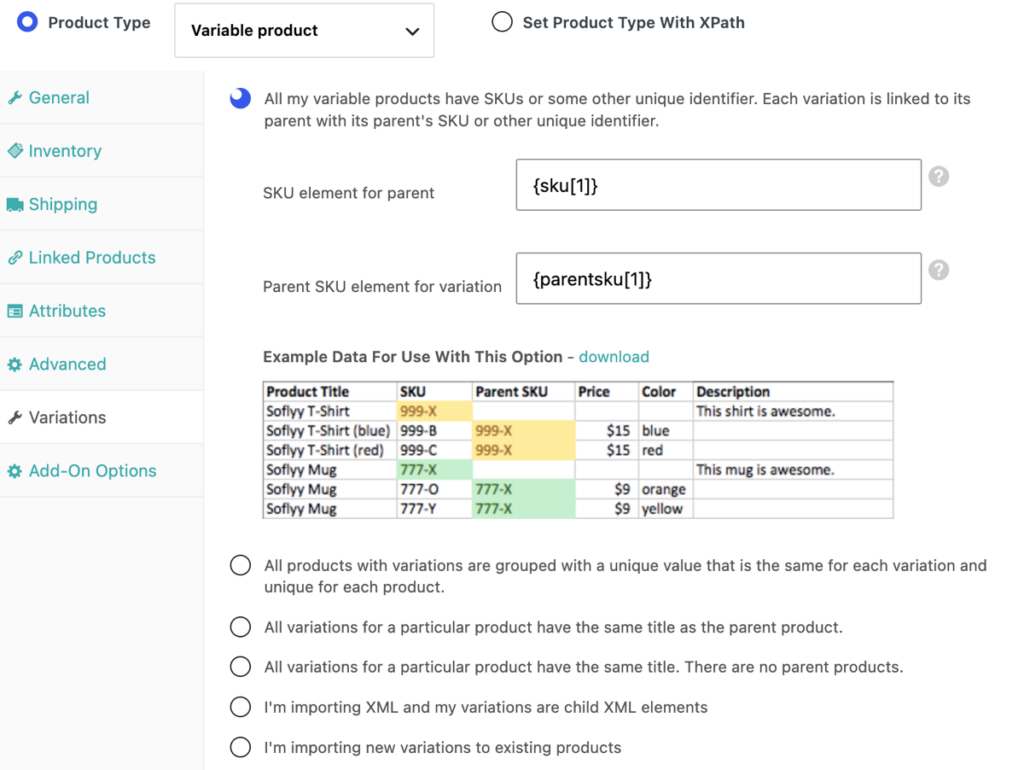Open the Variations tab

(x=101, y=417)
